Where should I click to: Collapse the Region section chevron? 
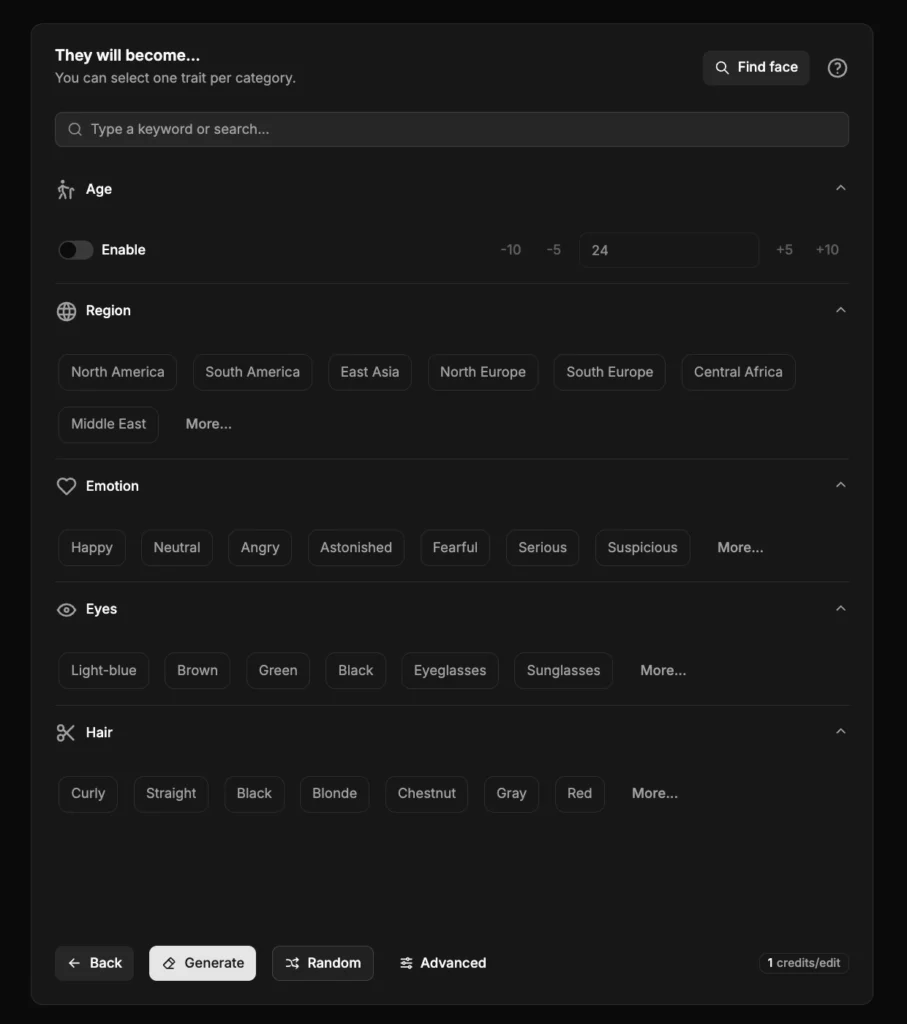pos(841,309)
